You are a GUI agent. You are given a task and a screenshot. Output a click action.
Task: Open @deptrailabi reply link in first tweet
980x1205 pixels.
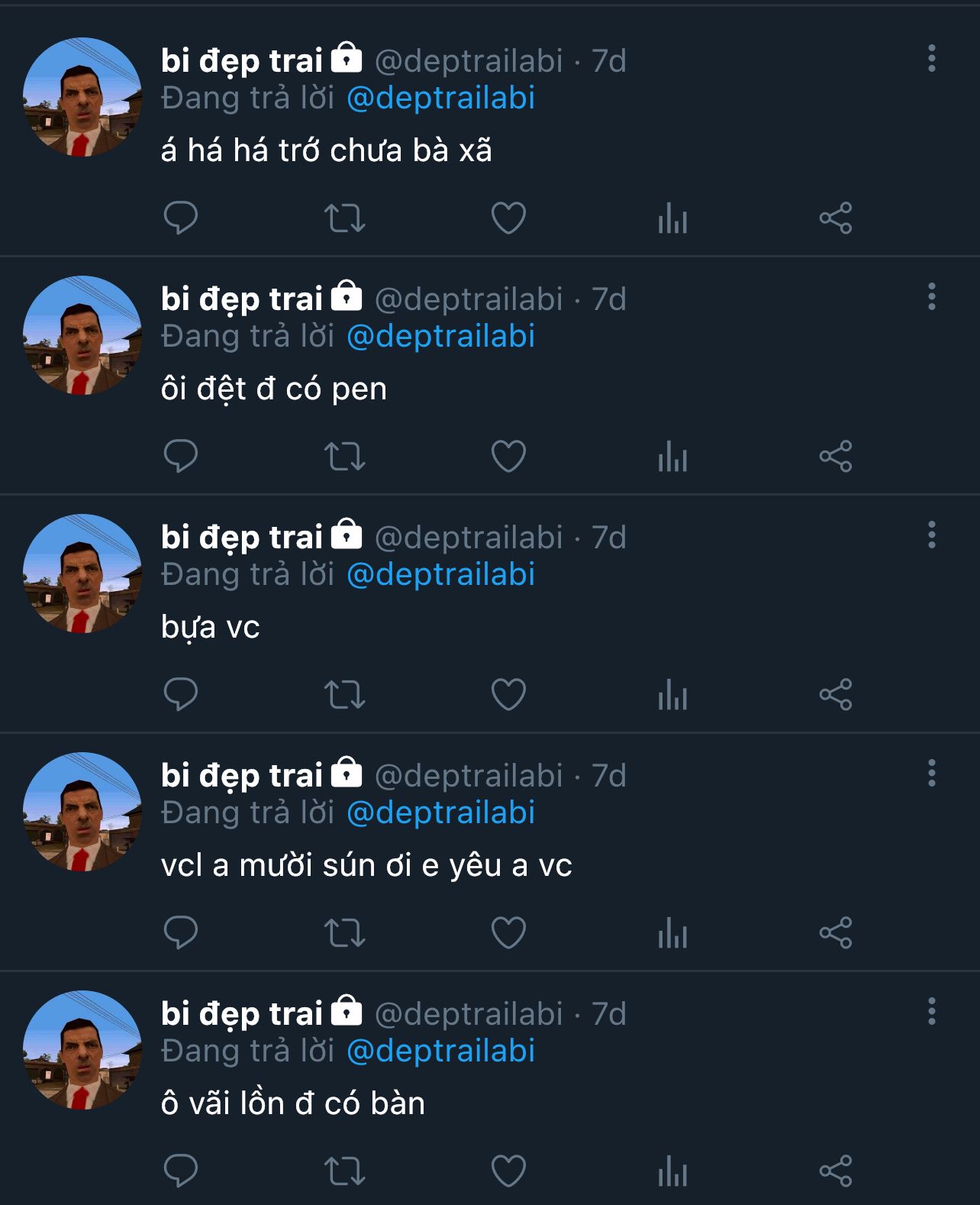click(440, 99)
